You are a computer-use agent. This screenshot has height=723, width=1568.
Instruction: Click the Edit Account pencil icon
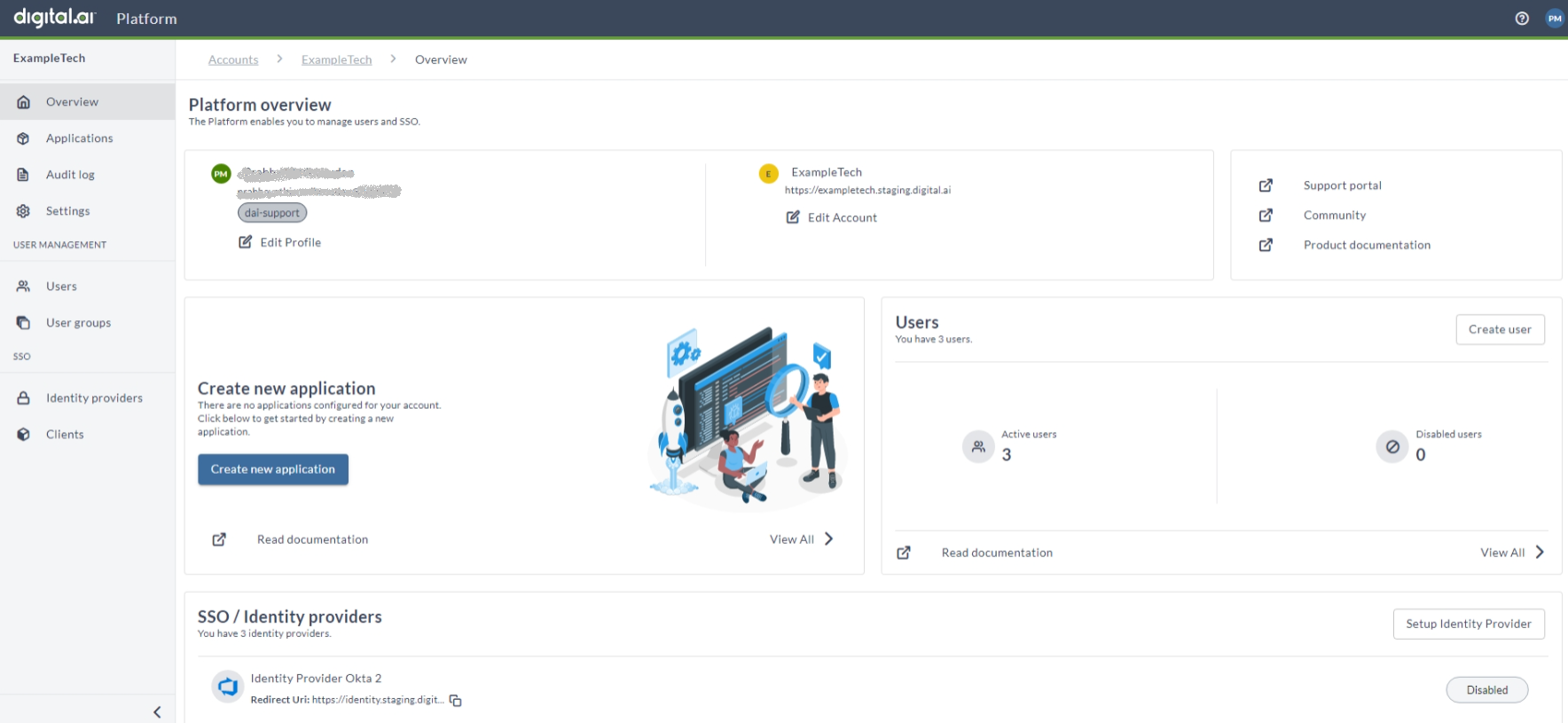click(x=793, y=216)
